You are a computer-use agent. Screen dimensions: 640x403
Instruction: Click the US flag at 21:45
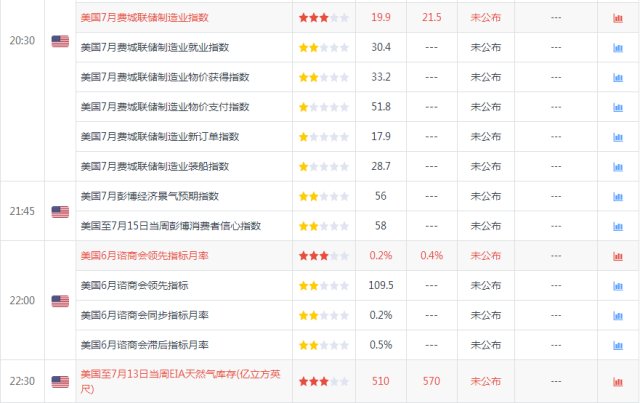click(60, 212)
